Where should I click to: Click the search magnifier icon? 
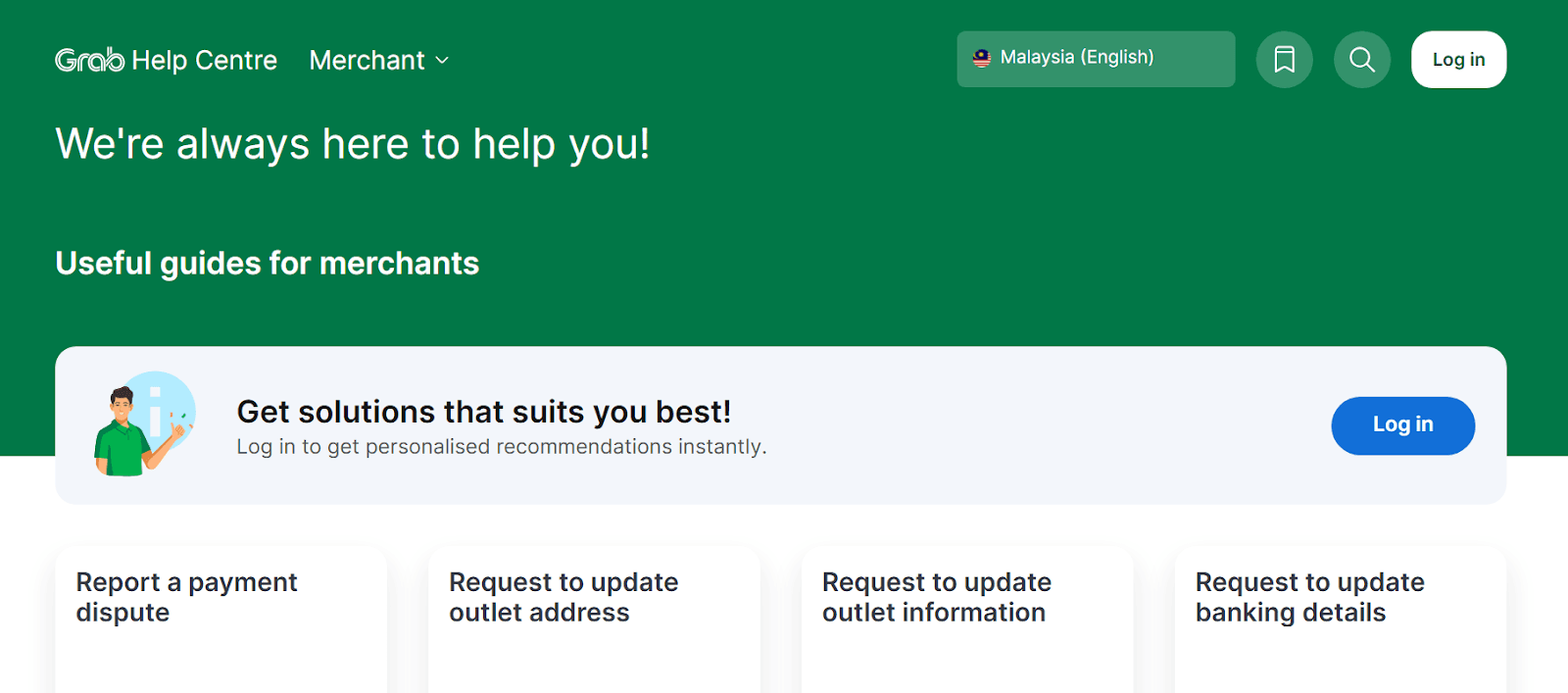(1361, 60)
